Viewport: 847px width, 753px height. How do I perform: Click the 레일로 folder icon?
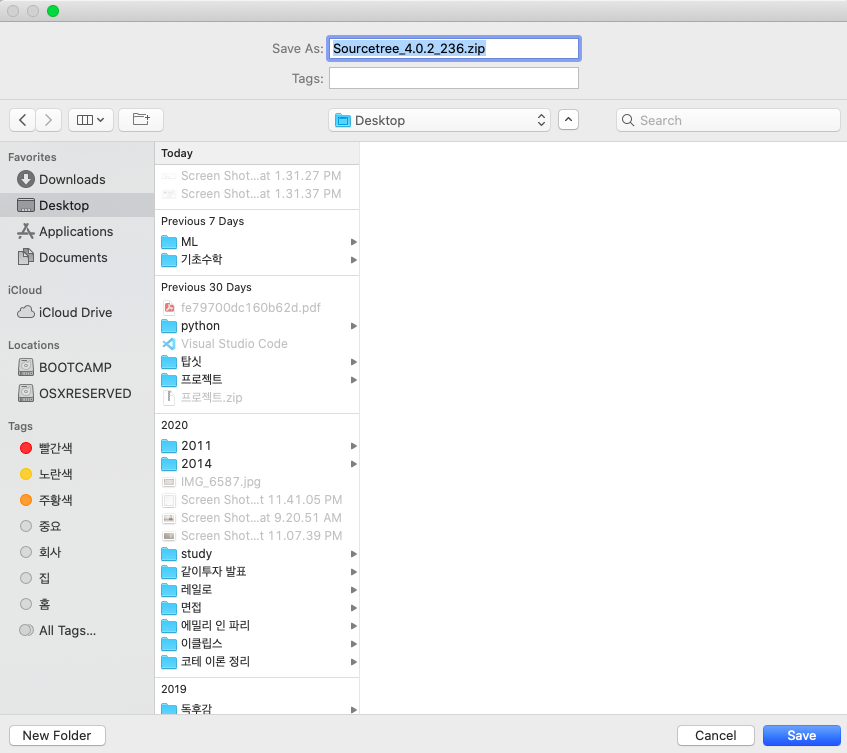point(169,590)
